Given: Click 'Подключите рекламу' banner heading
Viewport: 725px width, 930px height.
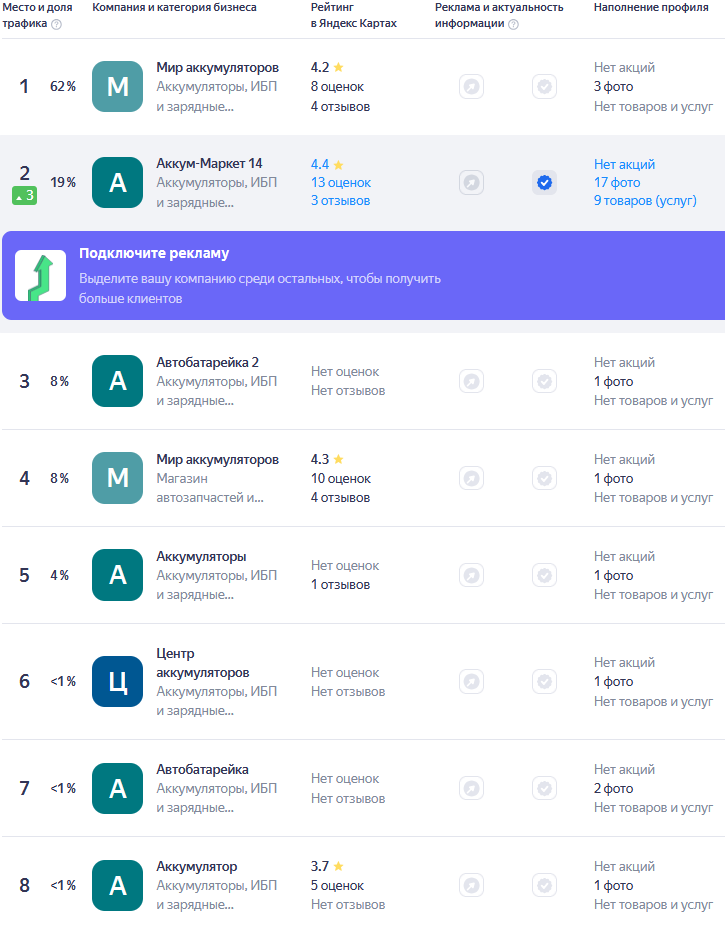Looking at the screenshot, I should [154, 253].
